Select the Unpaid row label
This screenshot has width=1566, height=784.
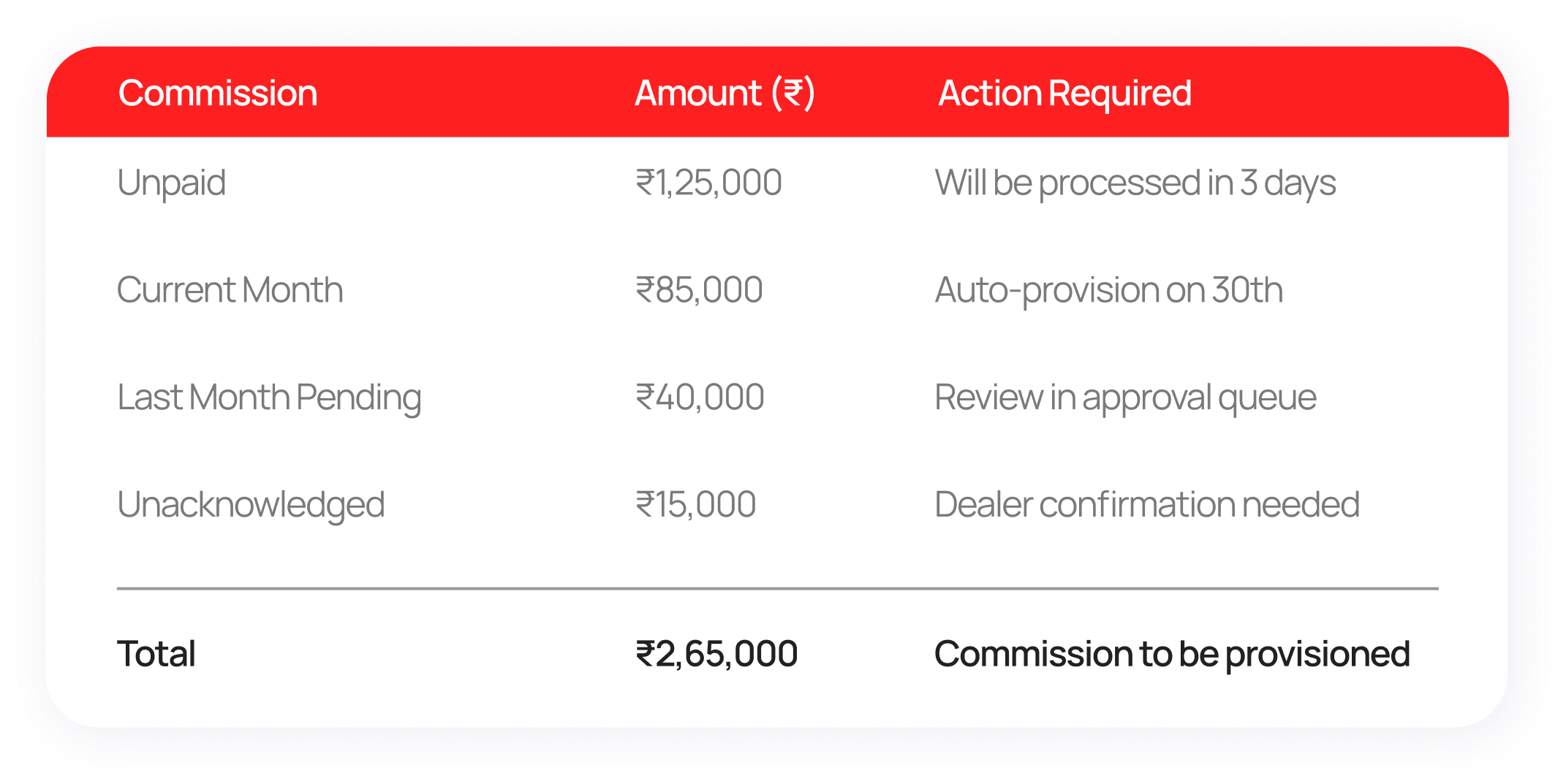171,183
